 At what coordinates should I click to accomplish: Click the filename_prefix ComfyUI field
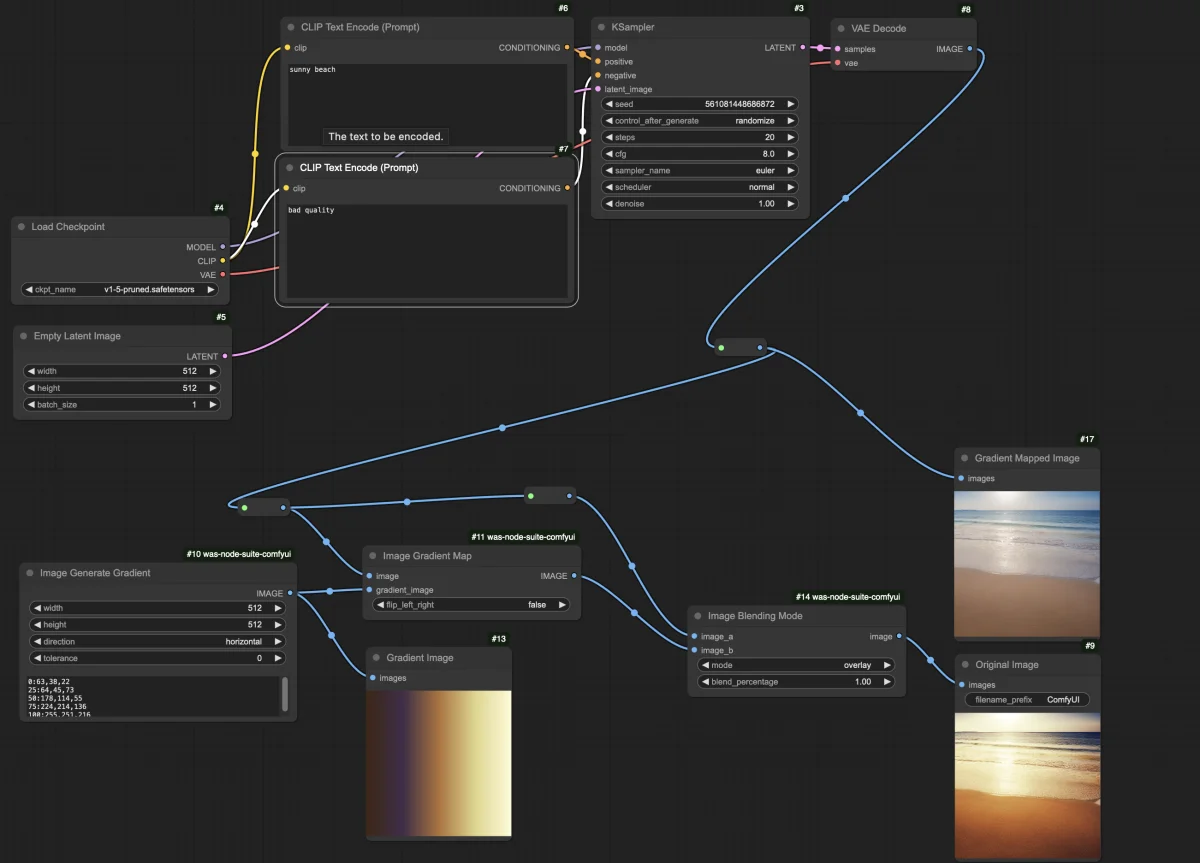pos(1027,700)
